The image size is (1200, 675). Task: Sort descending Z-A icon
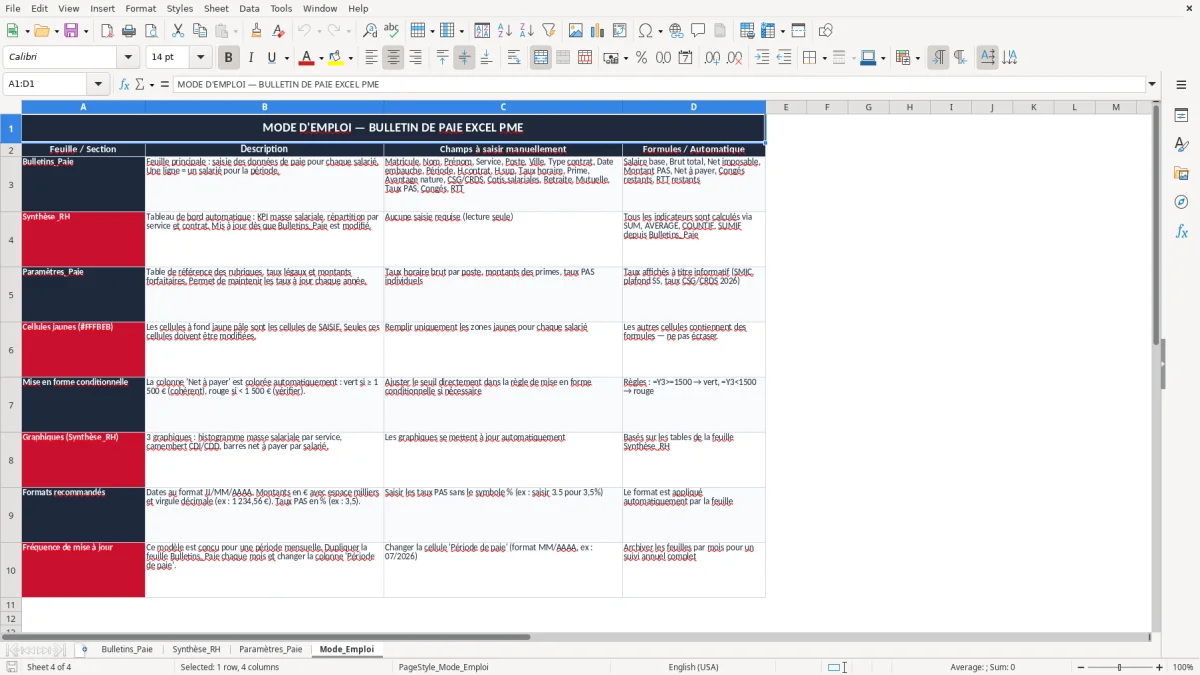527,31
